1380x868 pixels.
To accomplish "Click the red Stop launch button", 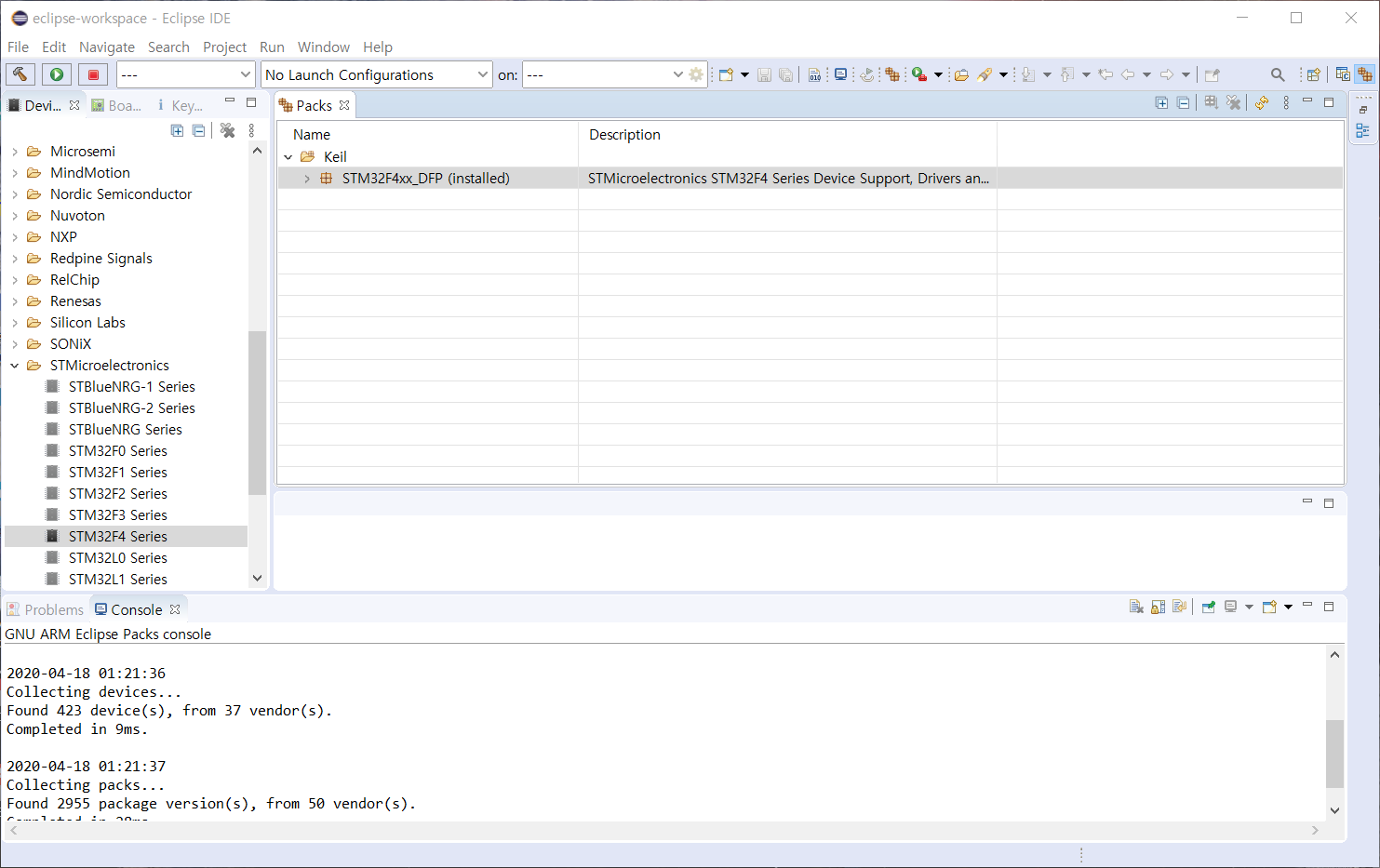I will [x=93, y=74].
